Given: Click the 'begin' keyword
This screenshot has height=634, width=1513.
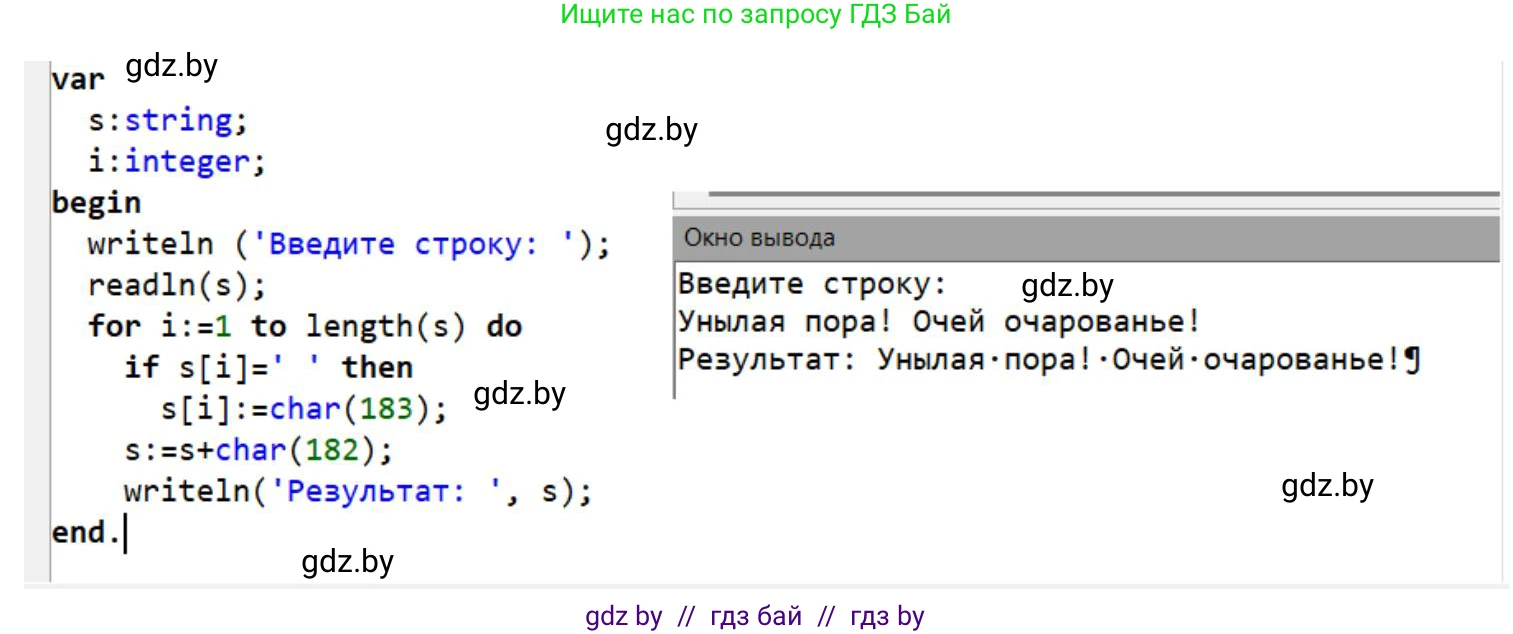Looking at the screenshot, I should click(x=96, y=203).
